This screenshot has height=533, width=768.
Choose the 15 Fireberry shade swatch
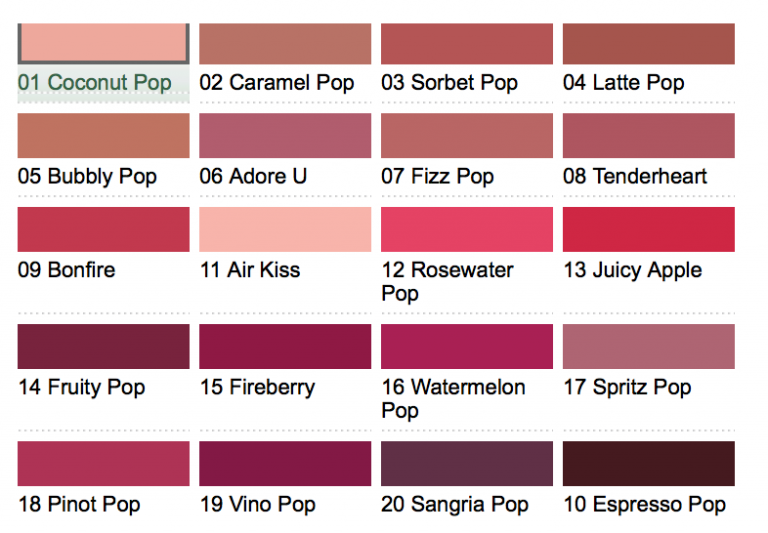point(285,346)
